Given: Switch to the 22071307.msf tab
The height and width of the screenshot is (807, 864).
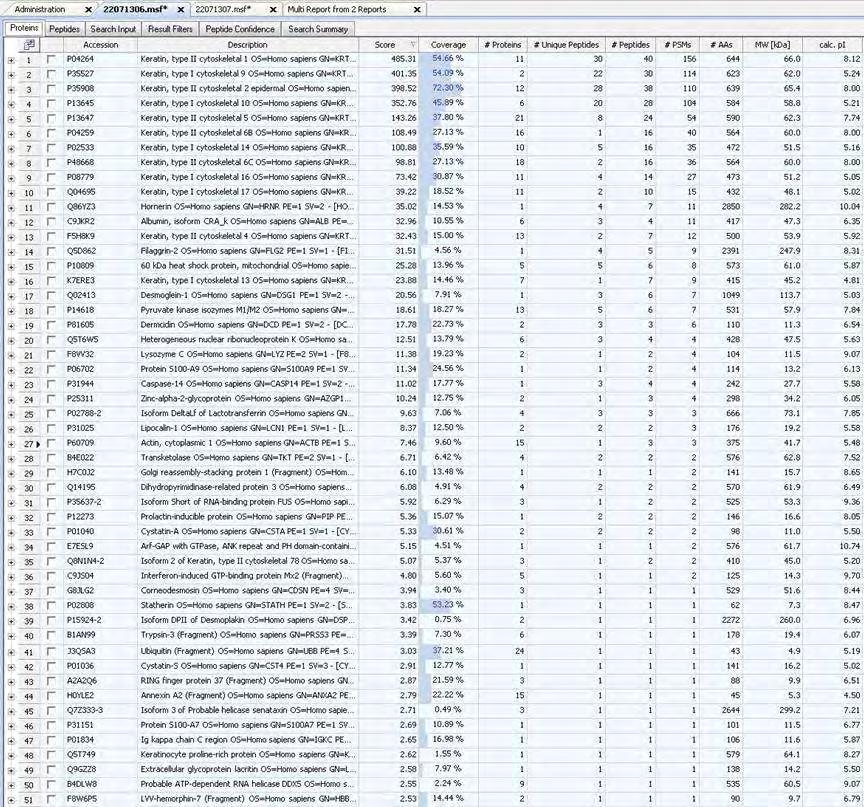Looking at the screenshot, I should click(x=223, y=9).
